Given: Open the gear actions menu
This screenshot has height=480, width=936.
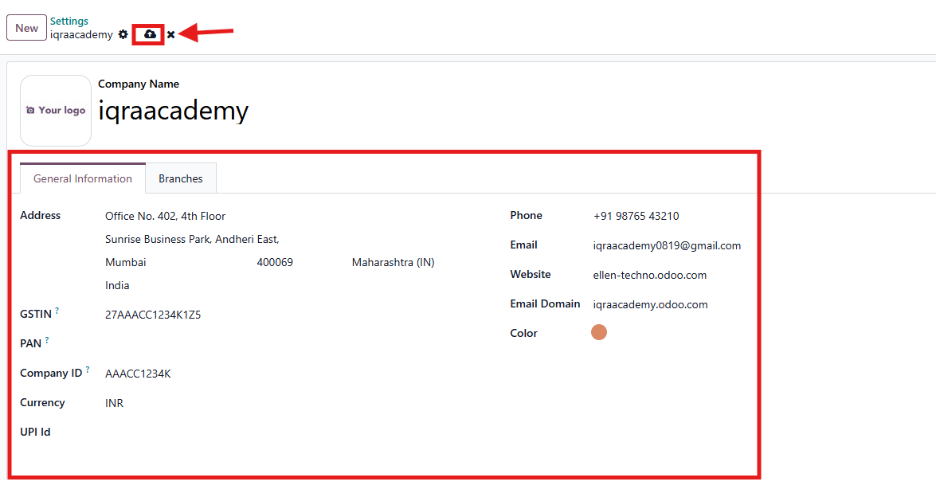Looking at the screenshot, I should pos(123,35).
